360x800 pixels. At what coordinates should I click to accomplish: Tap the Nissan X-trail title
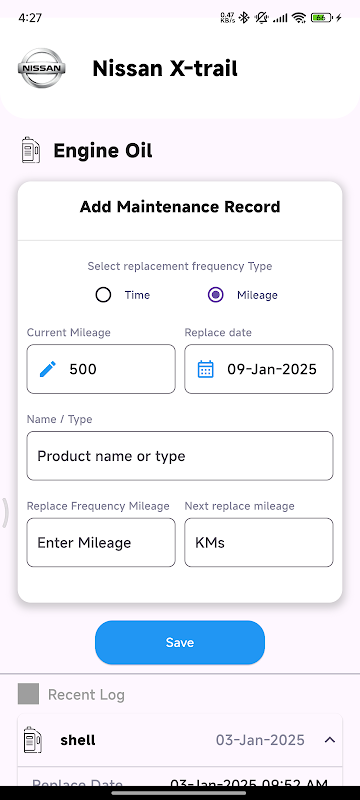point(165,68)
